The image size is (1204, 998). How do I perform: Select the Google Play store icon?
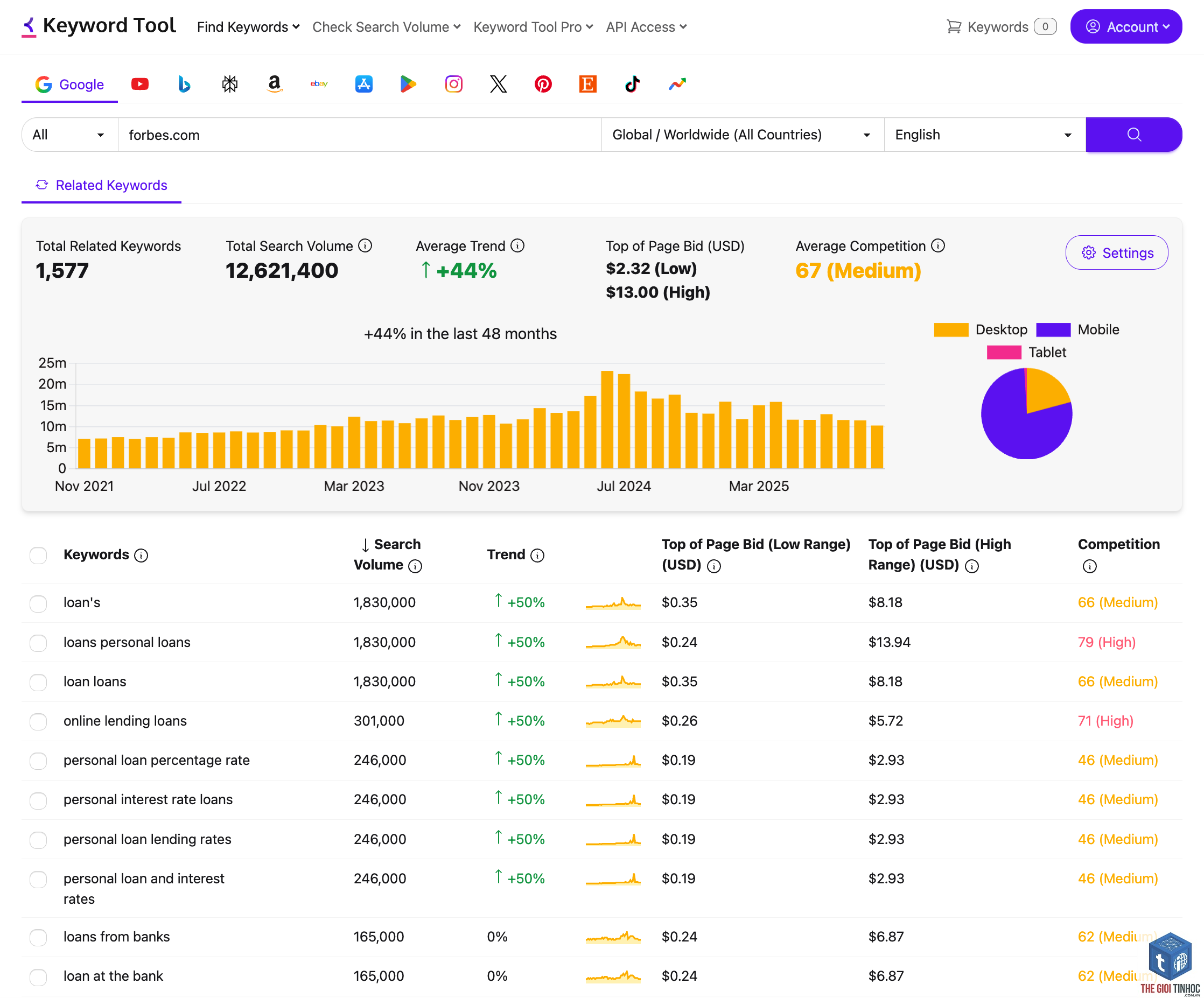tap(408, 85)
